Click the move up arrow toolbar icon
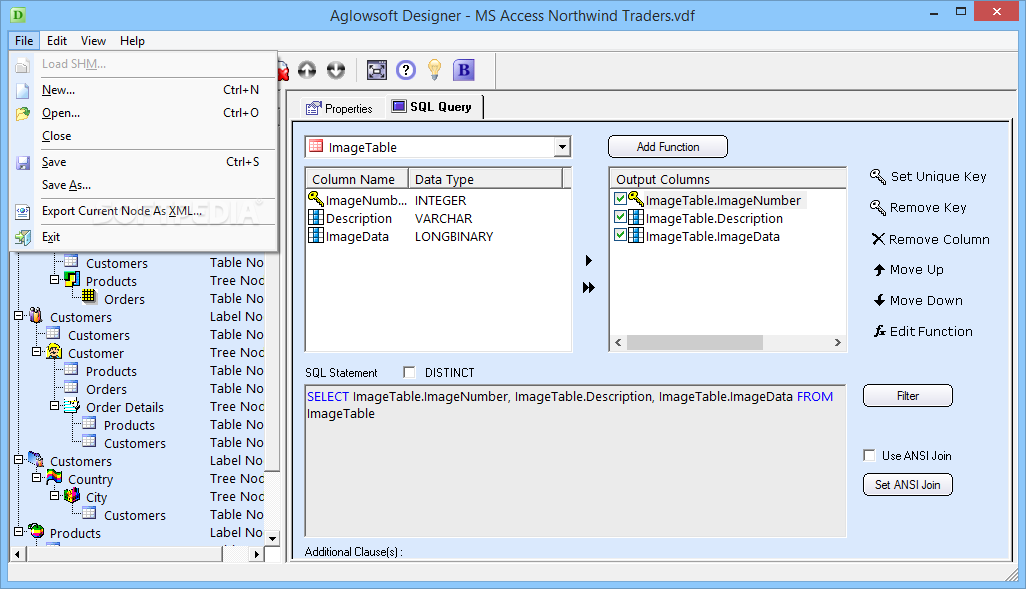 pos(307,70)
